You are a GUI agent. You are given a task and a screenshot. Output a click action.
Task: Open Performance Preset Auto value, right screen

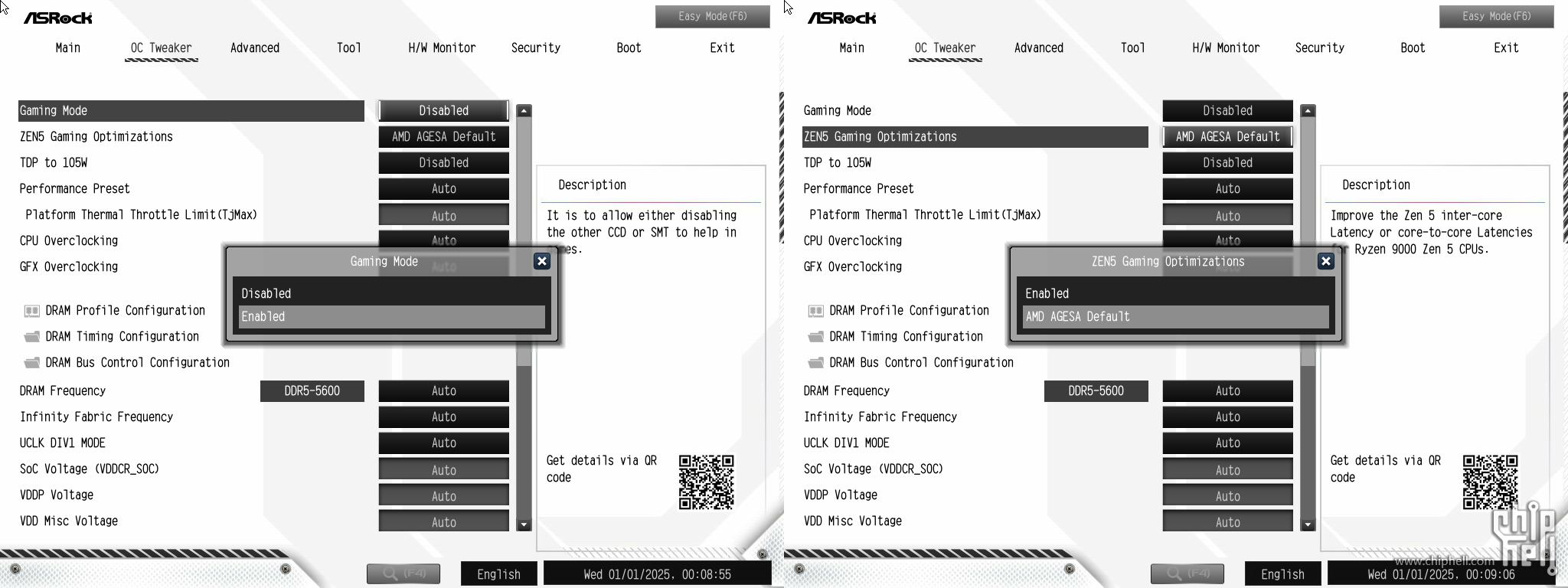[x=1228, y=189]
